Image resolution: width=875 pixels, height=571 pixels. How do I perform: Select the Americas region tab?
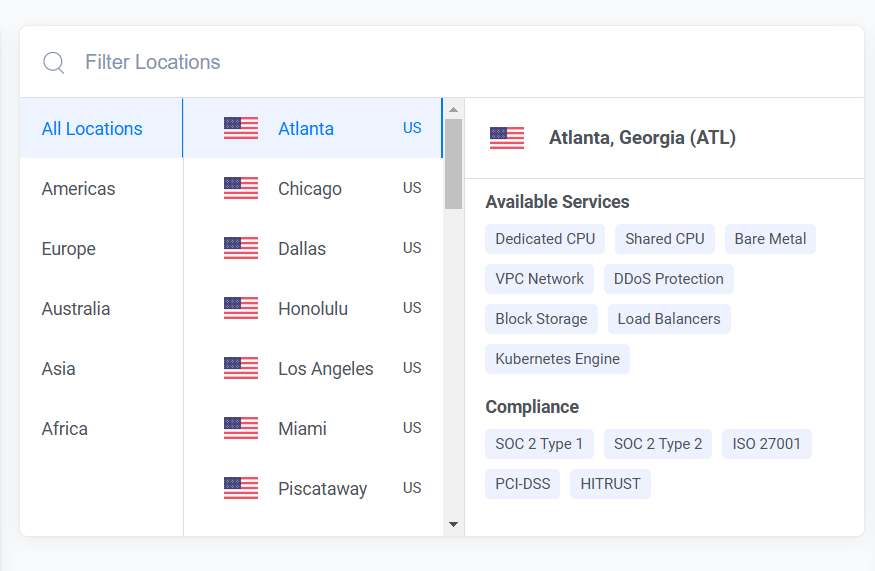click(102, 189)
